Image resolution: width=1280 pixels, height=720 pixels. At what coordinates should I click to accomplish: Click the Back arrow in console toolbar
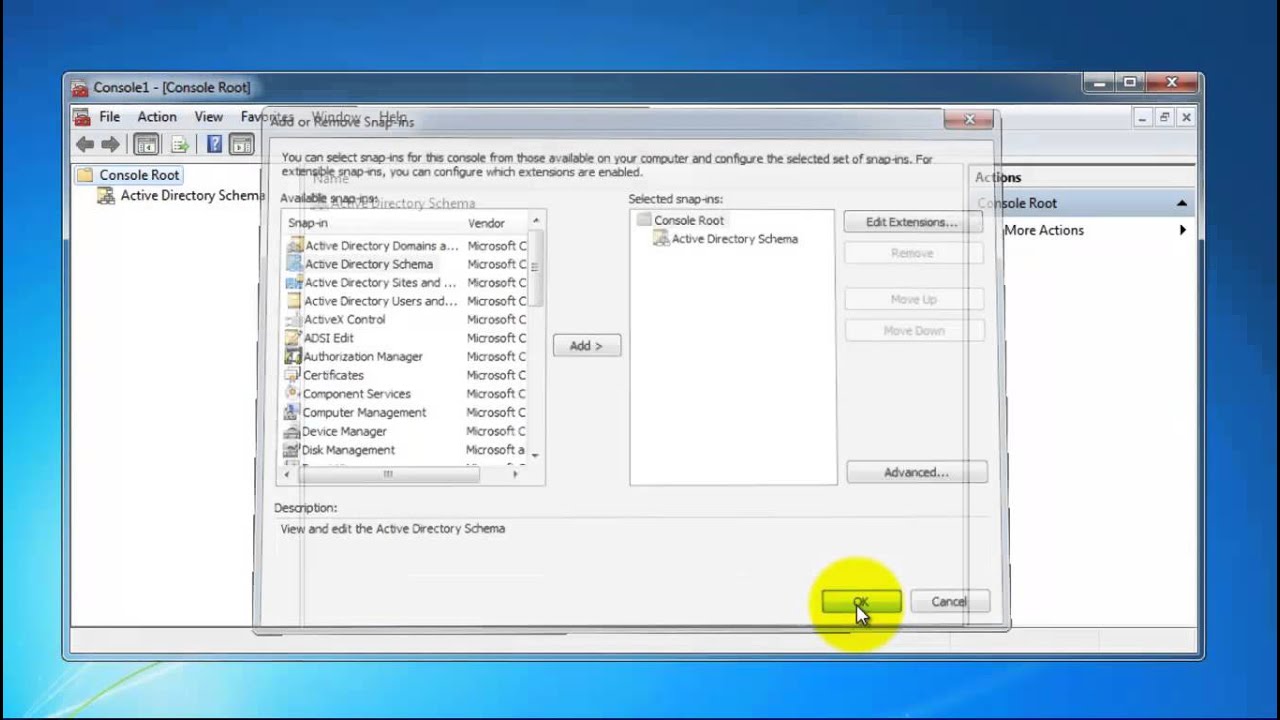tap(85, 145)
